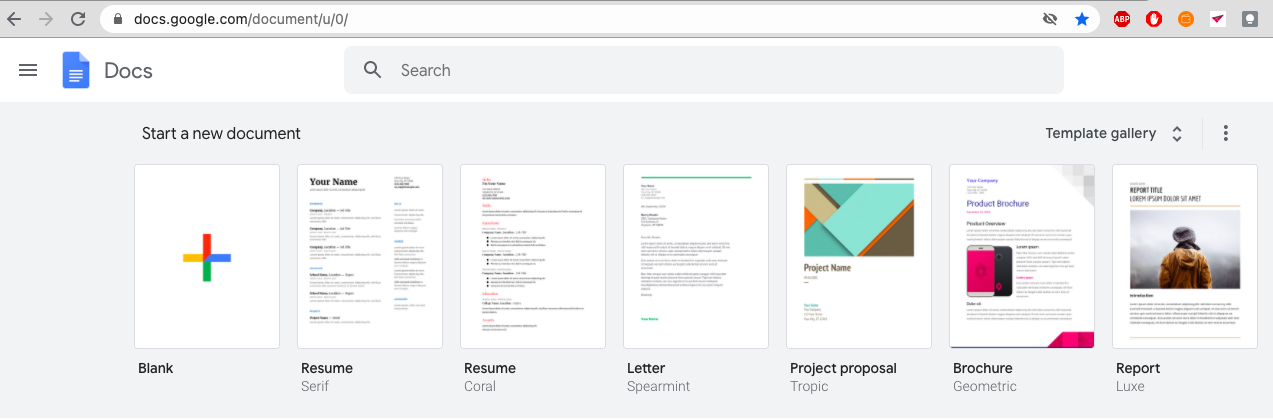Select the Report Luxe template
The height and width of the screenshot is (420, 1273).
pyautogui.click(x=1185, y=257)
